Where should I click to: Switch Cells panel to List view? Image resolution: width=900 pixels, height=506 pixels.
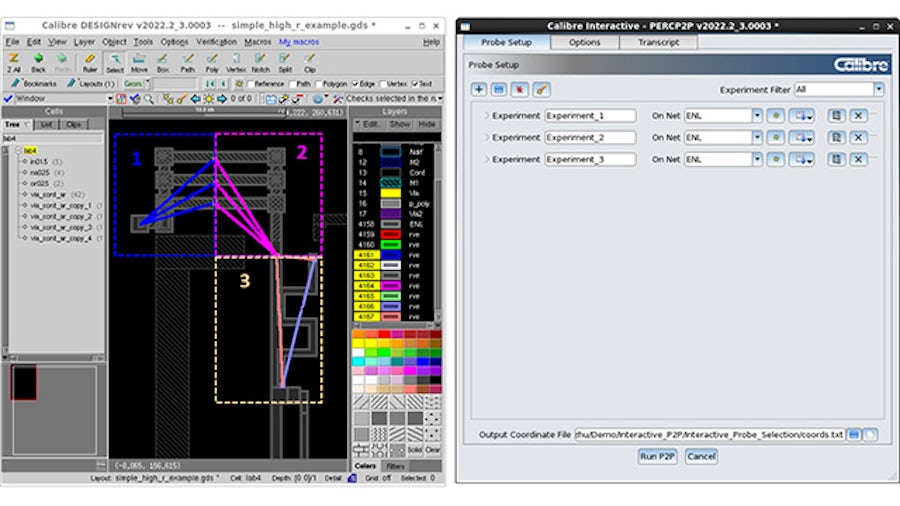click(46, 124)
